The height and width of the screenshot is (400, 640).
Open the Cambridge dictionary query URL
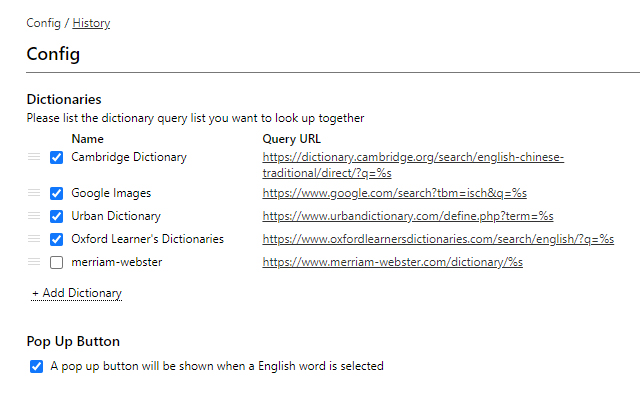click(413, 165)
